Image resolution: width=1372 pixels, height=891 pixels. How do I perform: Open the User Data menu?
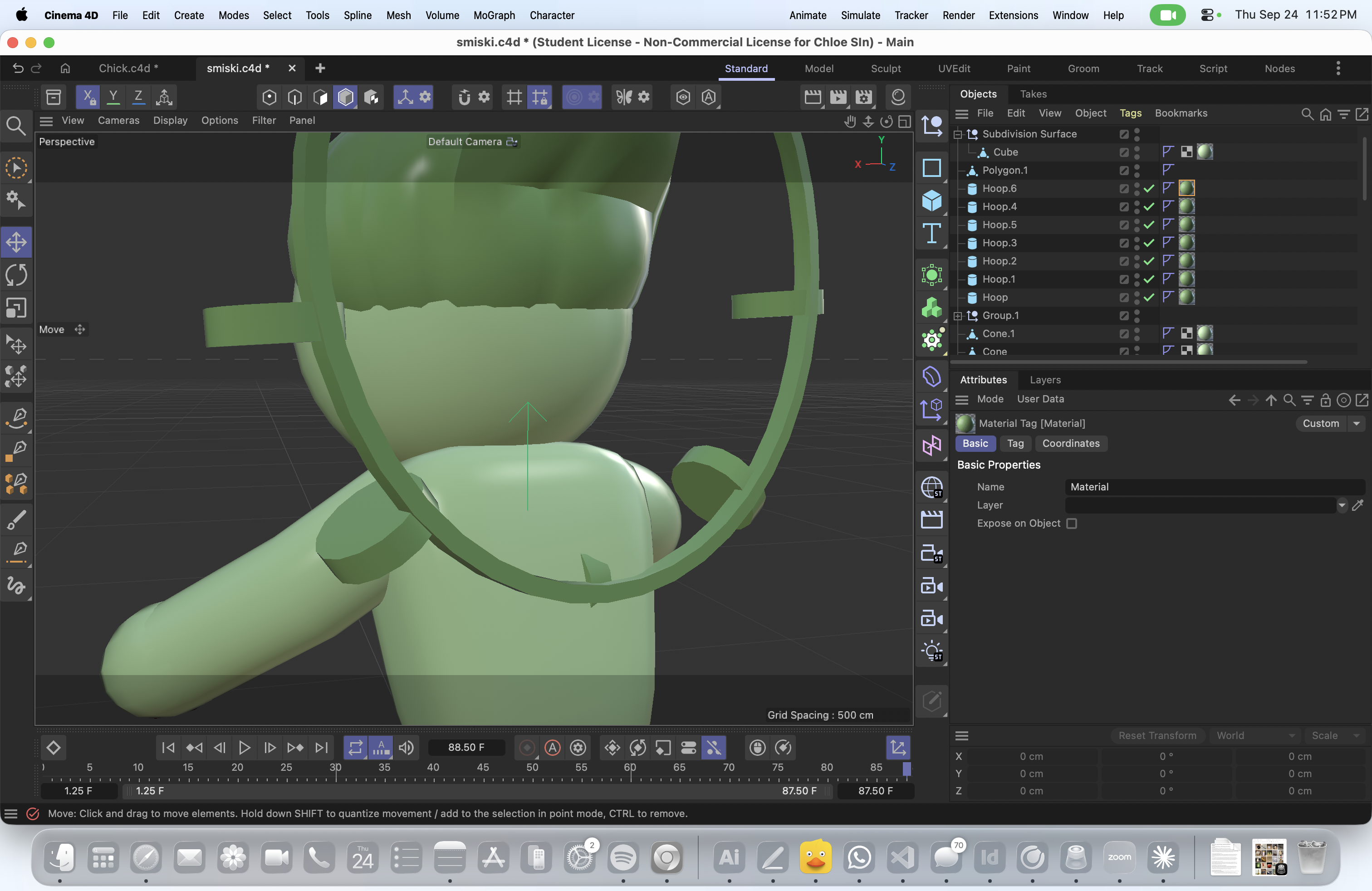(1040, 399)
